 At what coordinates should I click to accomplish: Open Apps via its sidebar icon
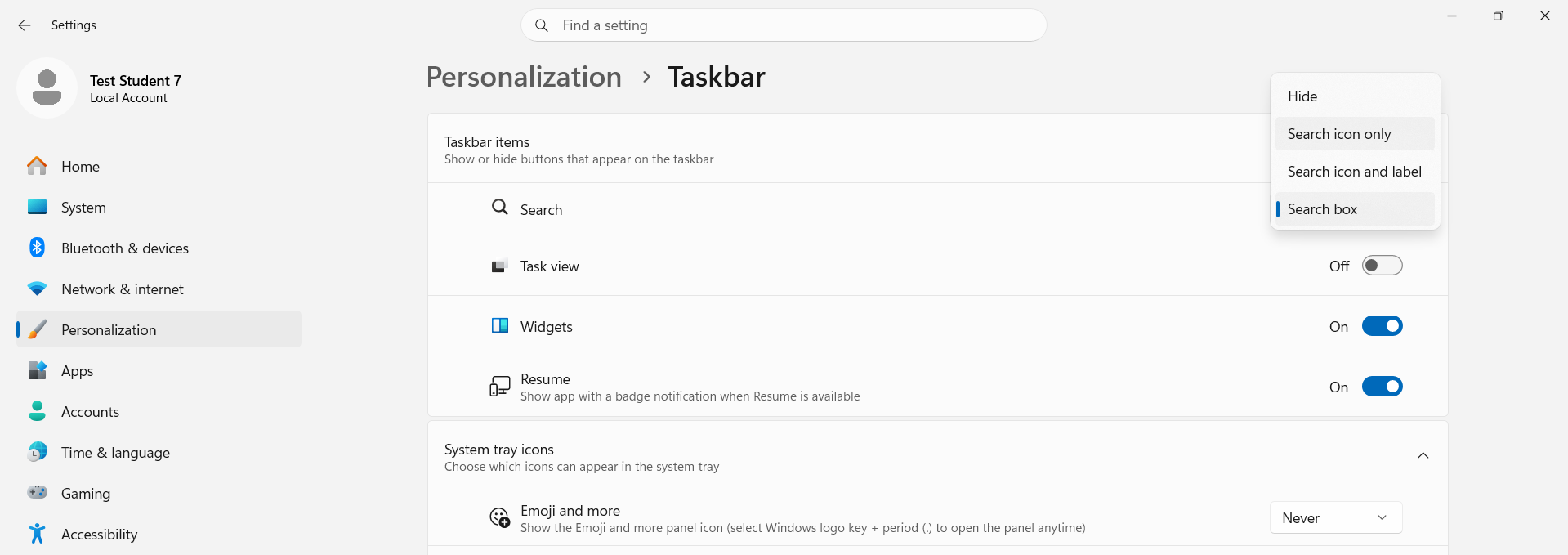pos(37,370)
